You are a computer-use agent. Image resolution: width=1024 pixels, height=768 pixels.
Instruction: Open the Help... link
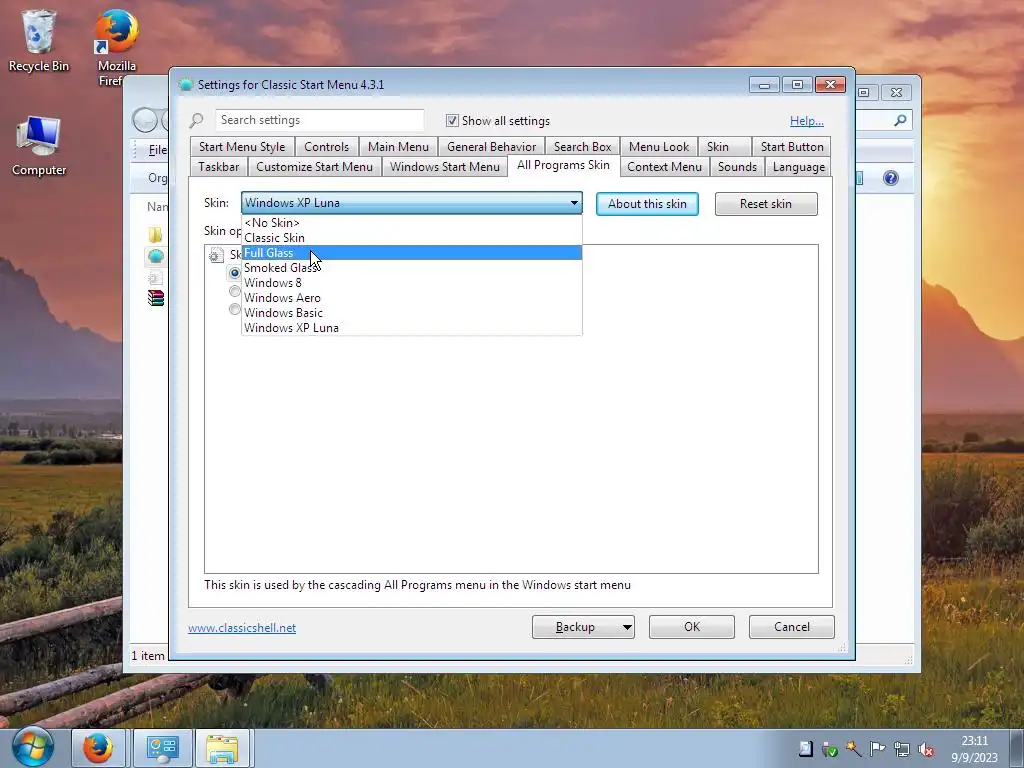(x=807, y=121)
